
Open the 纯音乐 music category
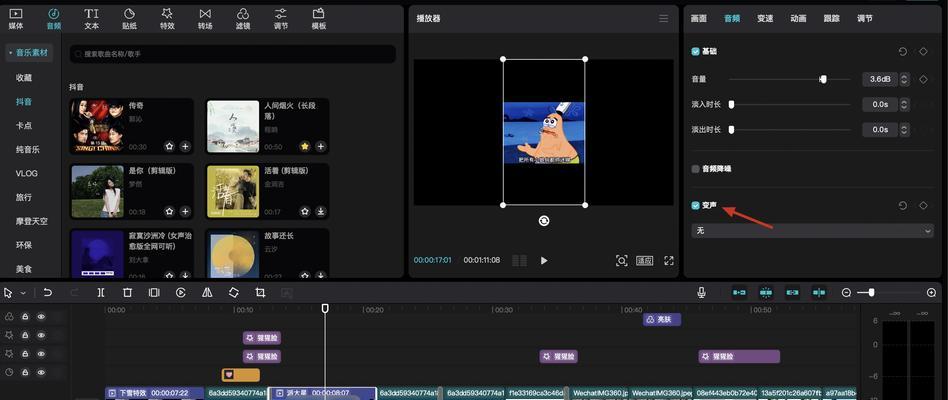click(28, 149)
